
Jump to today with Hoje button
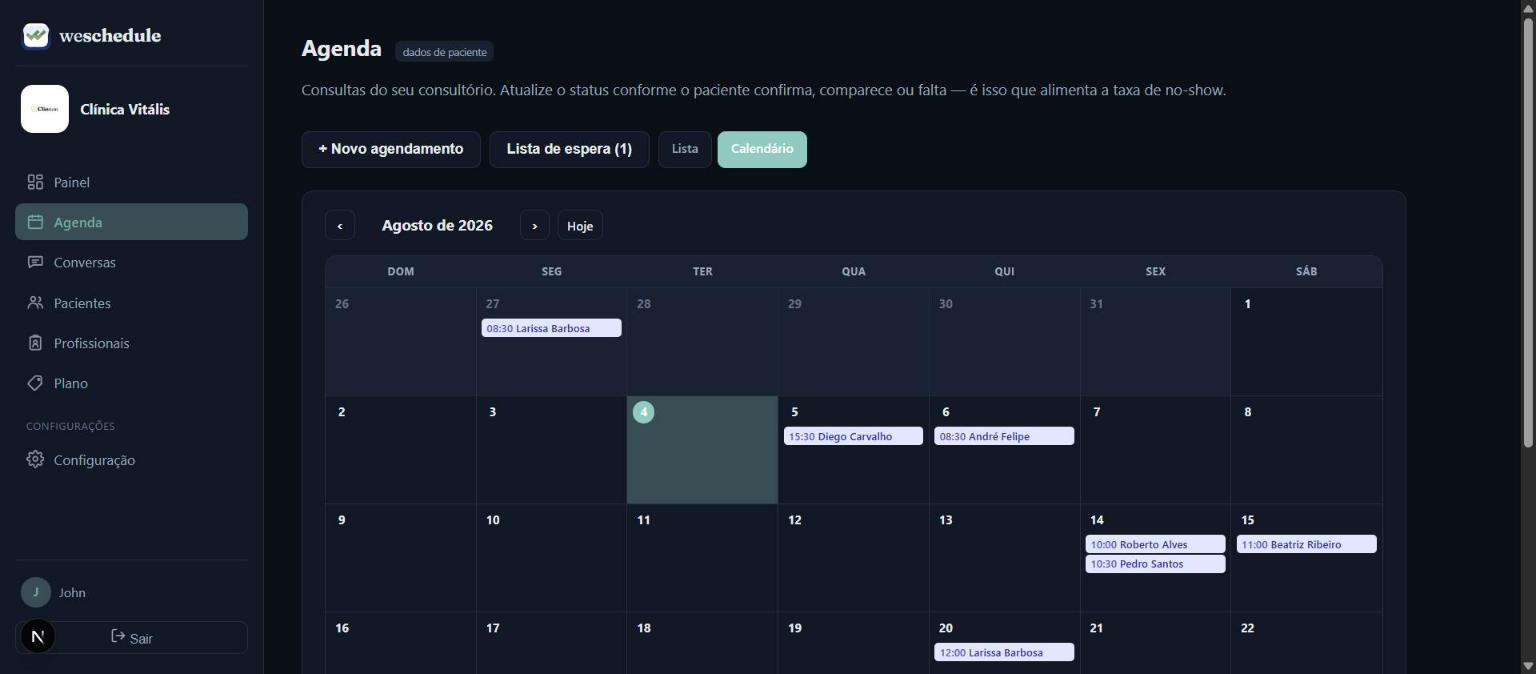[x=580, y=226]
